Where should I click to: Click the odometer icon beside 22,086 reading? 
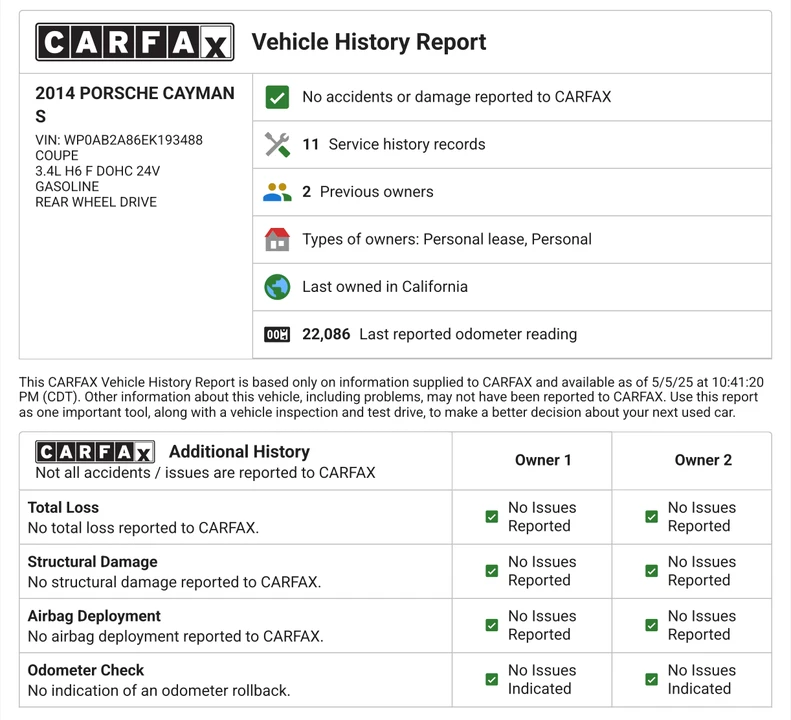(277, 334)
